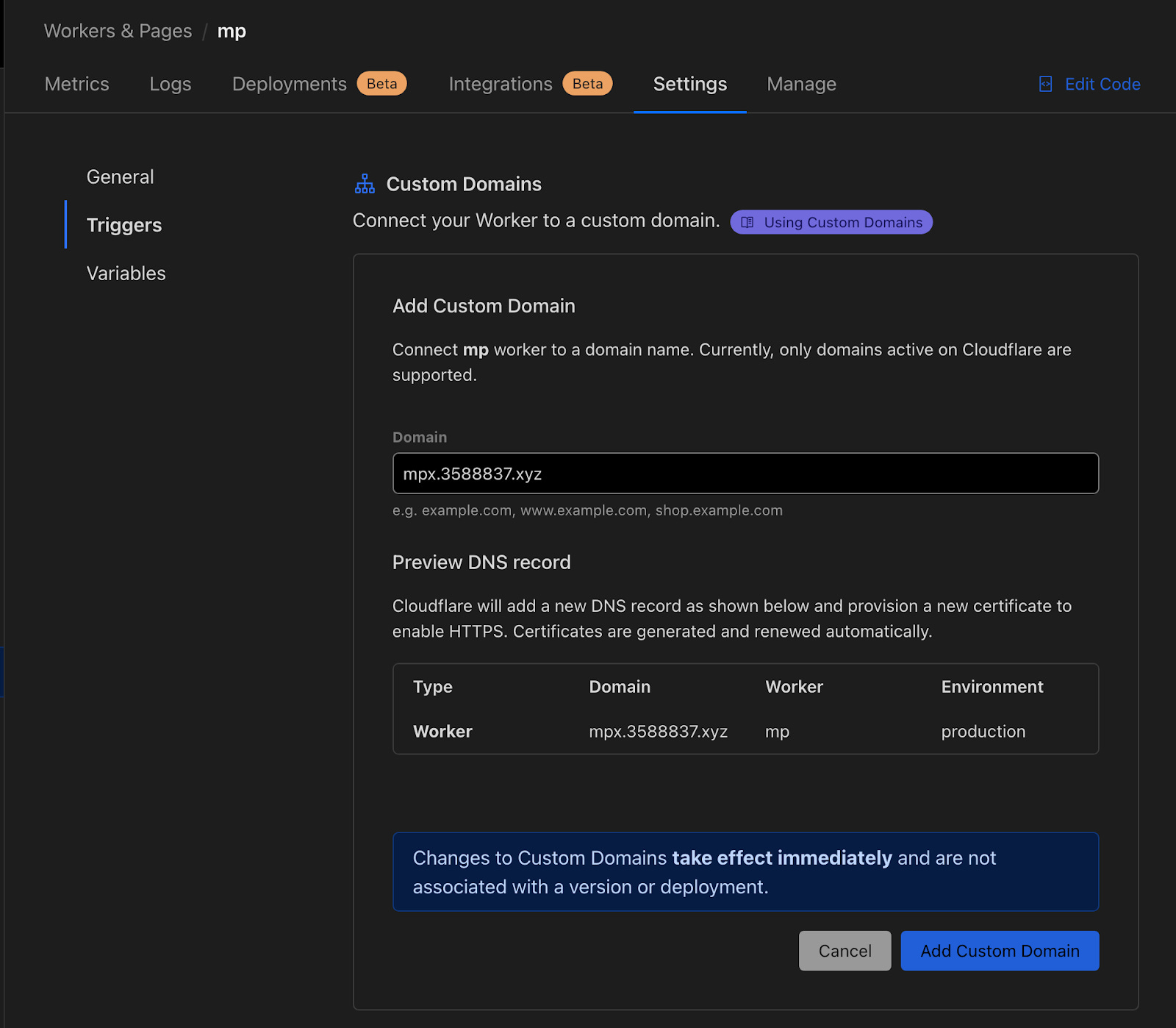This screenshot has width=1176, height=1028.
Task: Click the Beta badge next to Integrations
Action: pyautogui.click(x=587, y=84)
